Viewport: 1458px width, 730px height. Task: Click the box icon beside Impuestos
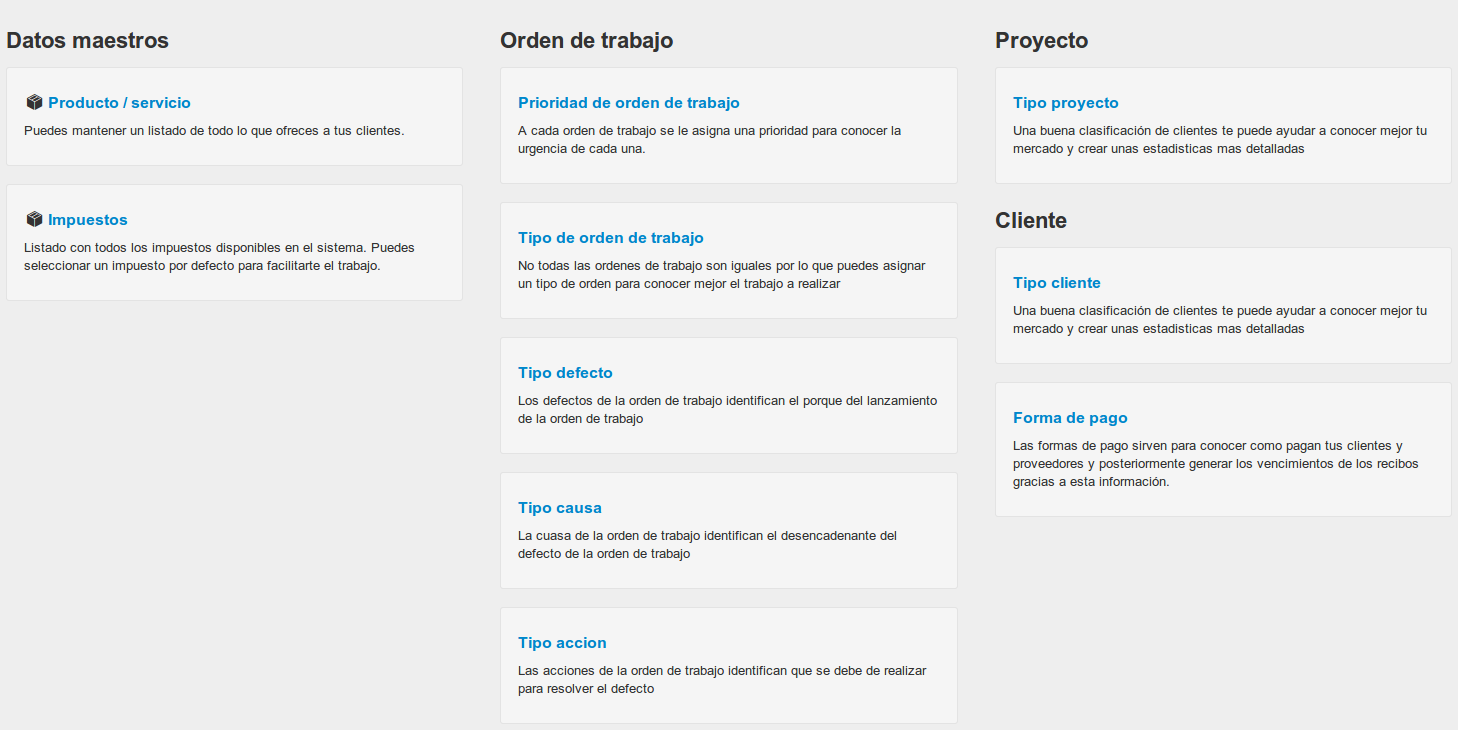coord(34,219)
